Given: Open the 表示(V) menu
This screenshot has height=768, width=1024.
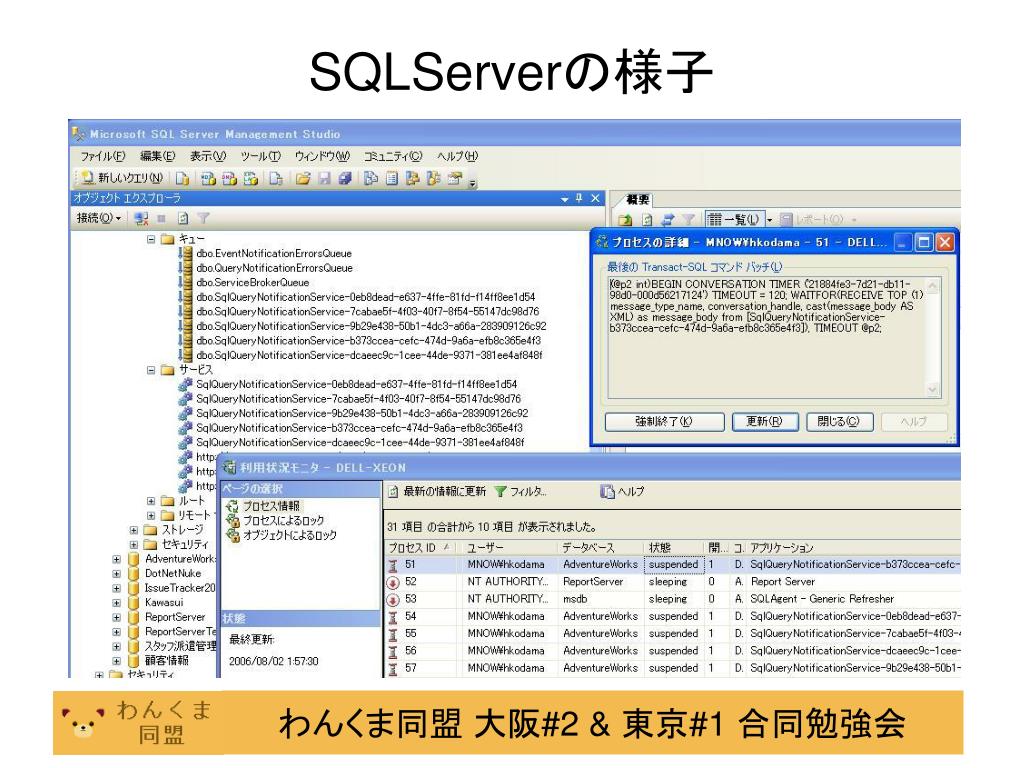Looking at the screenshot, I should pyautogui.click(x=208, y=156).
